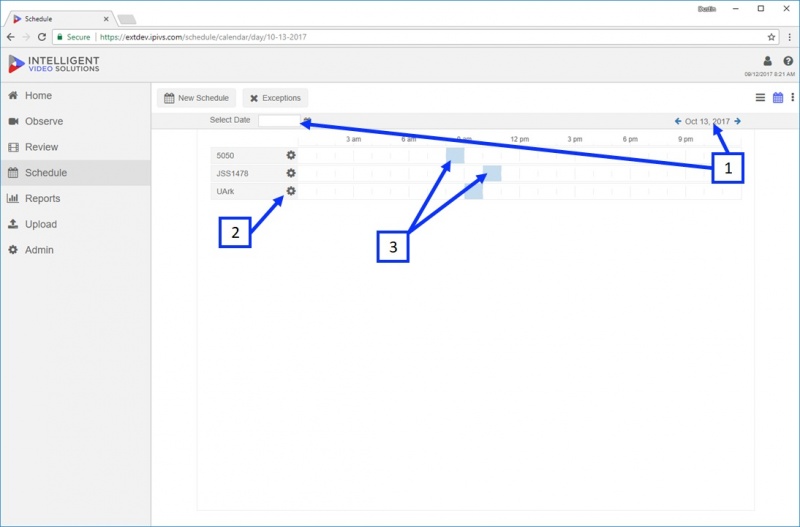
Task: Switch to list view icon
Action: pos(760,97)
